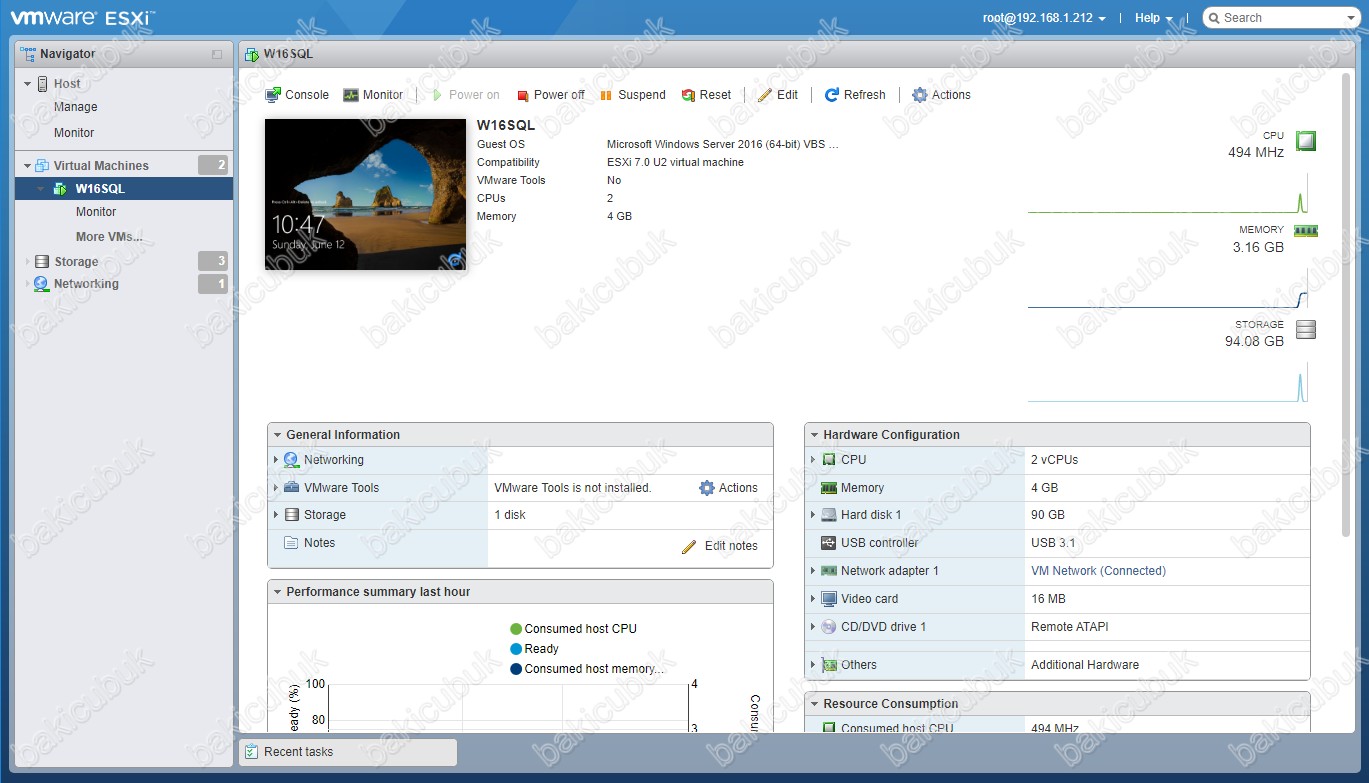Collapse the Performance summary last hour panel
Image resolution: width=1369 pixels, height=783 pixels.
coord(277,592)
